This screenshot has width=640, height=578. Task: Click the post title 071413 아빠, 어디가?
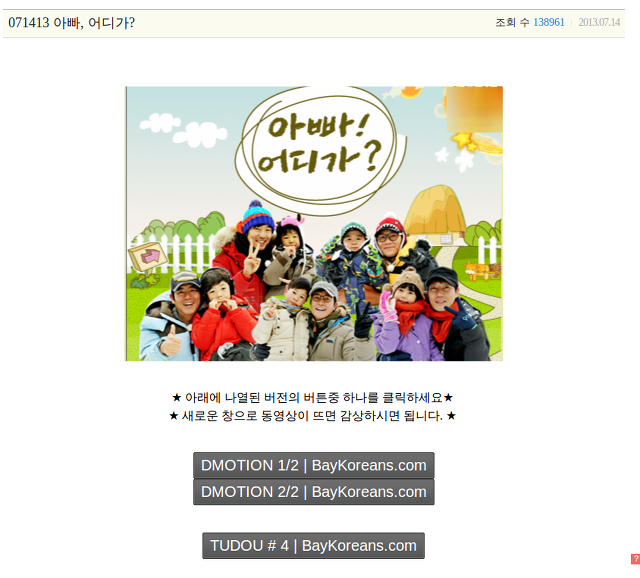[71, 22]
